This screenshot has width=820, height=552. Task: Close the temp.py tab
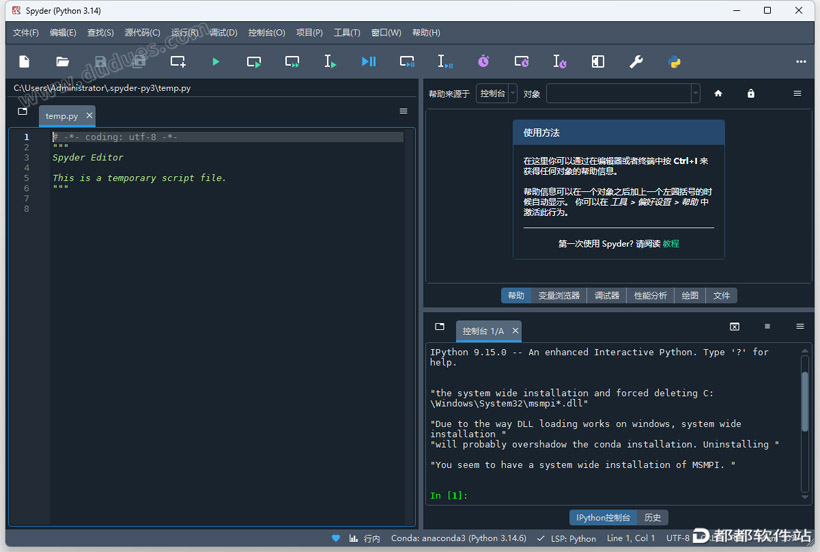(x=89, y=116)
